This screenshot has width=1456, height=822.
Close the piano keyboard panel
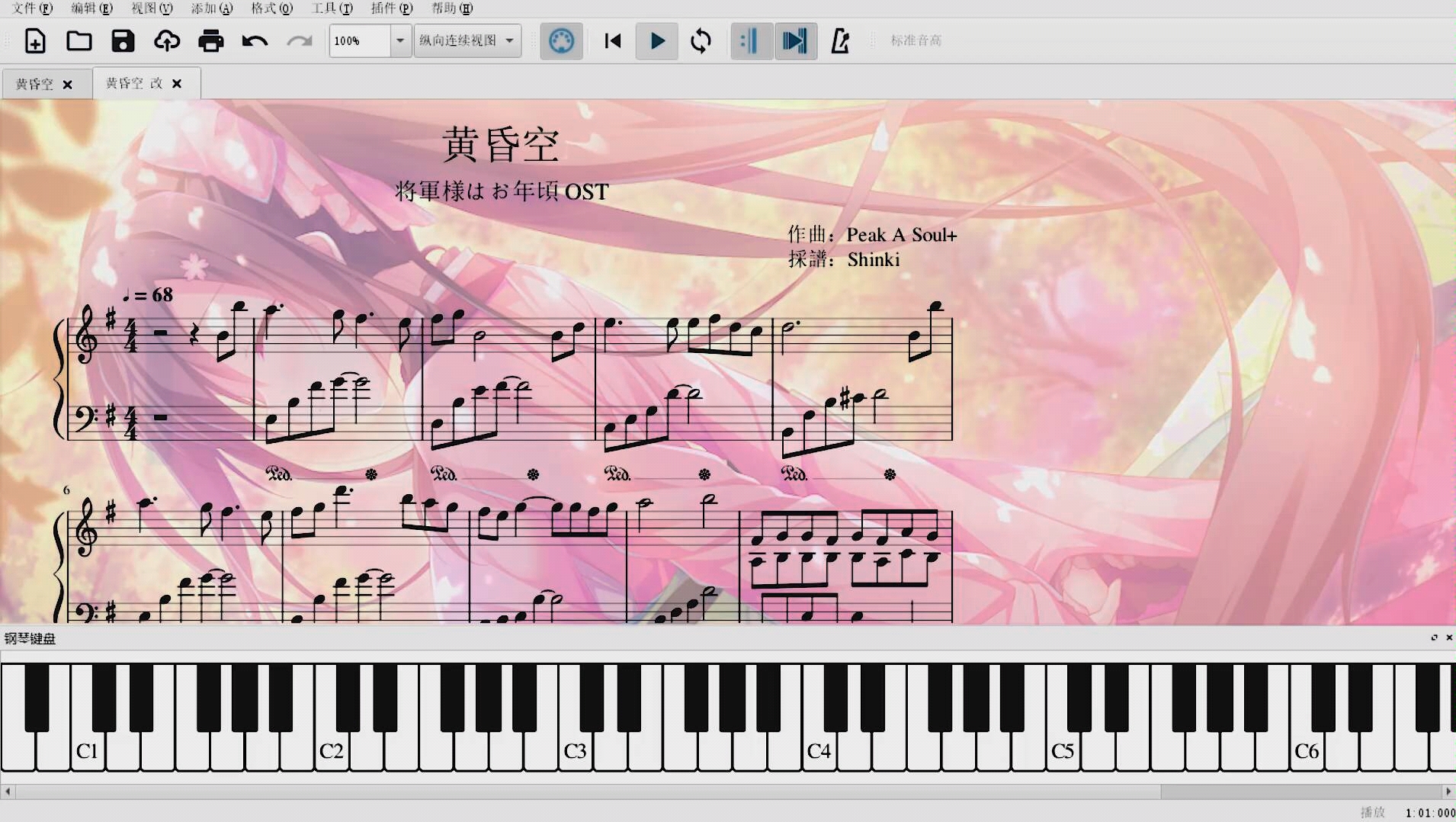1448,637
